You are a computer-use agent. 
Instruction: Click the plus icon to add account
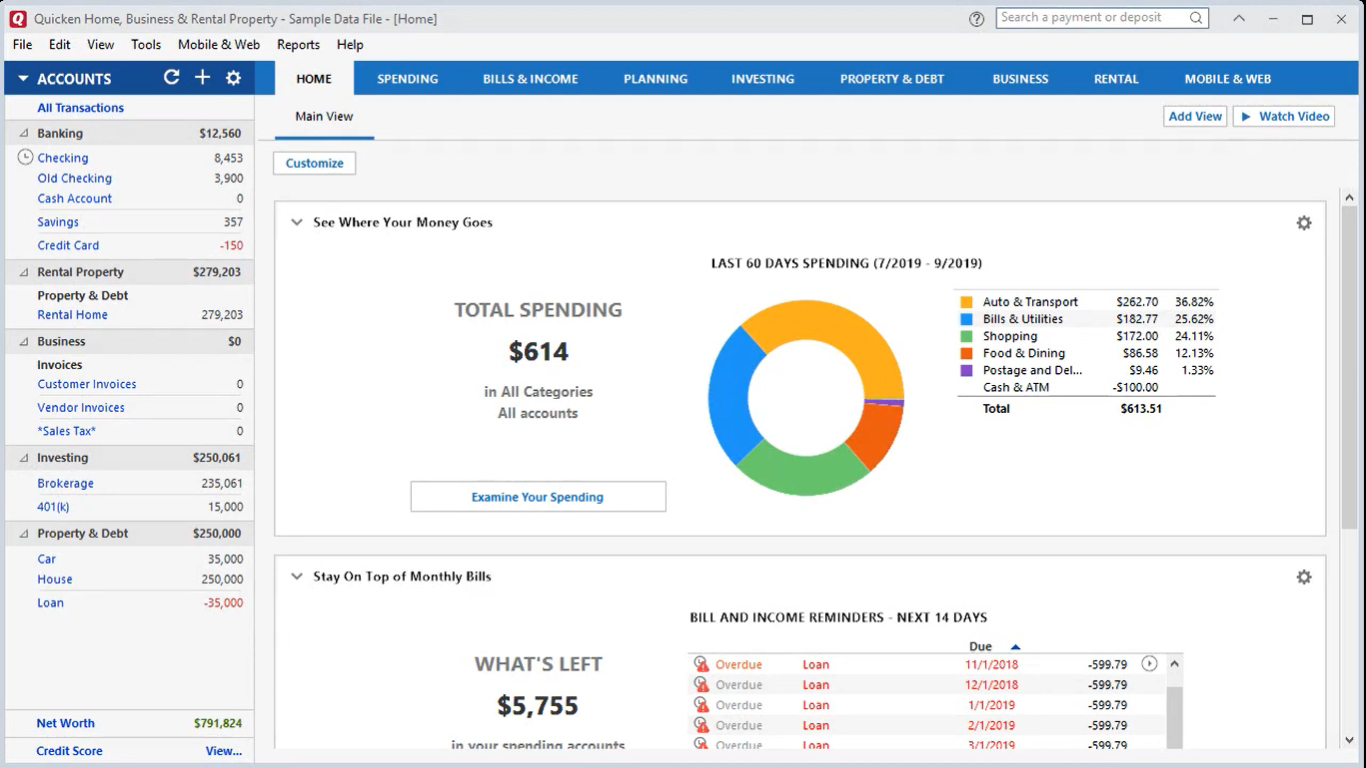tap(202, 78)
